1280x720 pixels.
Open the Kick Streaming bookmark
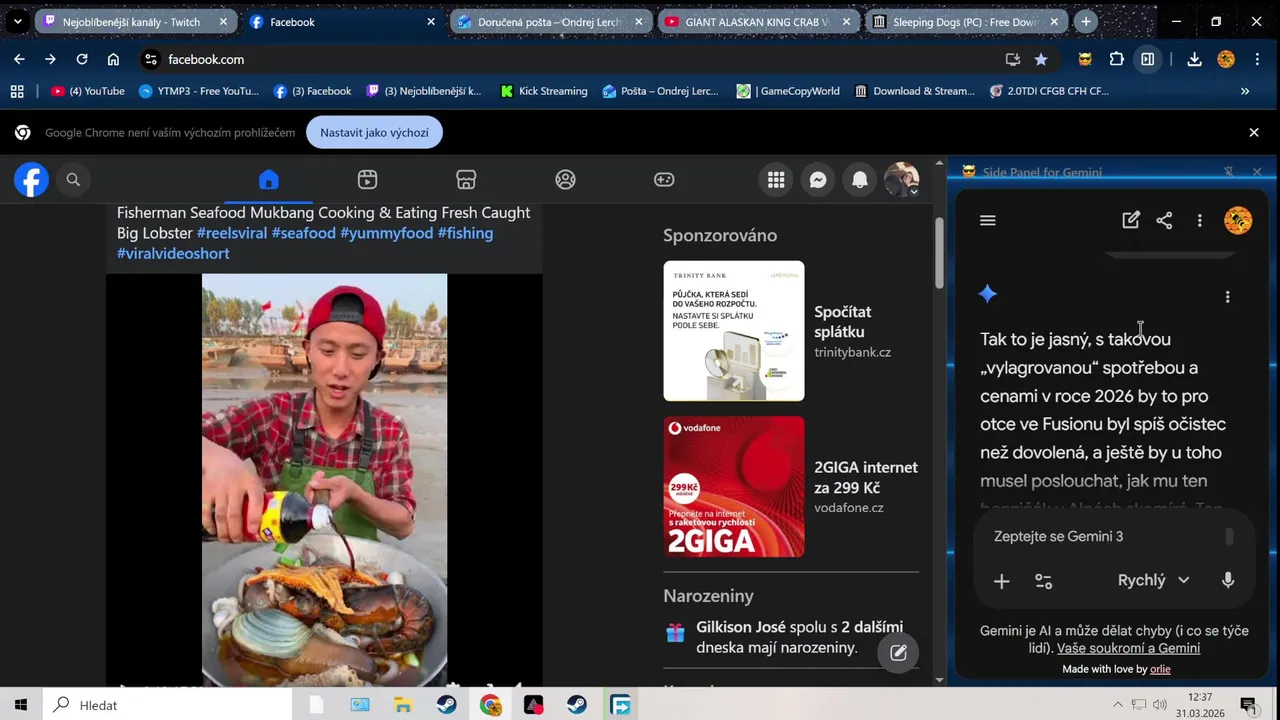(544, 91)
